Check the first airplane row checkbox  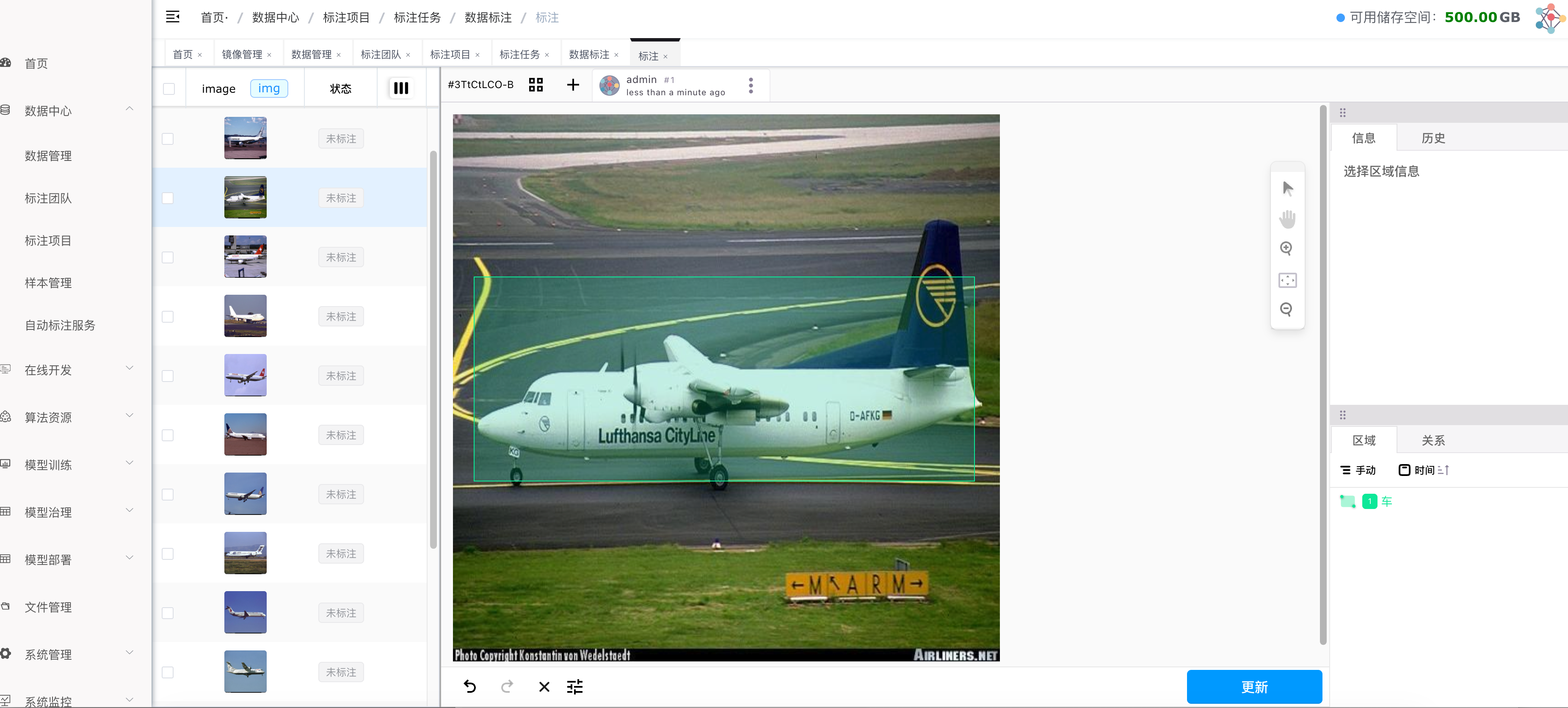pyautogui.click(x=167, y=139)
